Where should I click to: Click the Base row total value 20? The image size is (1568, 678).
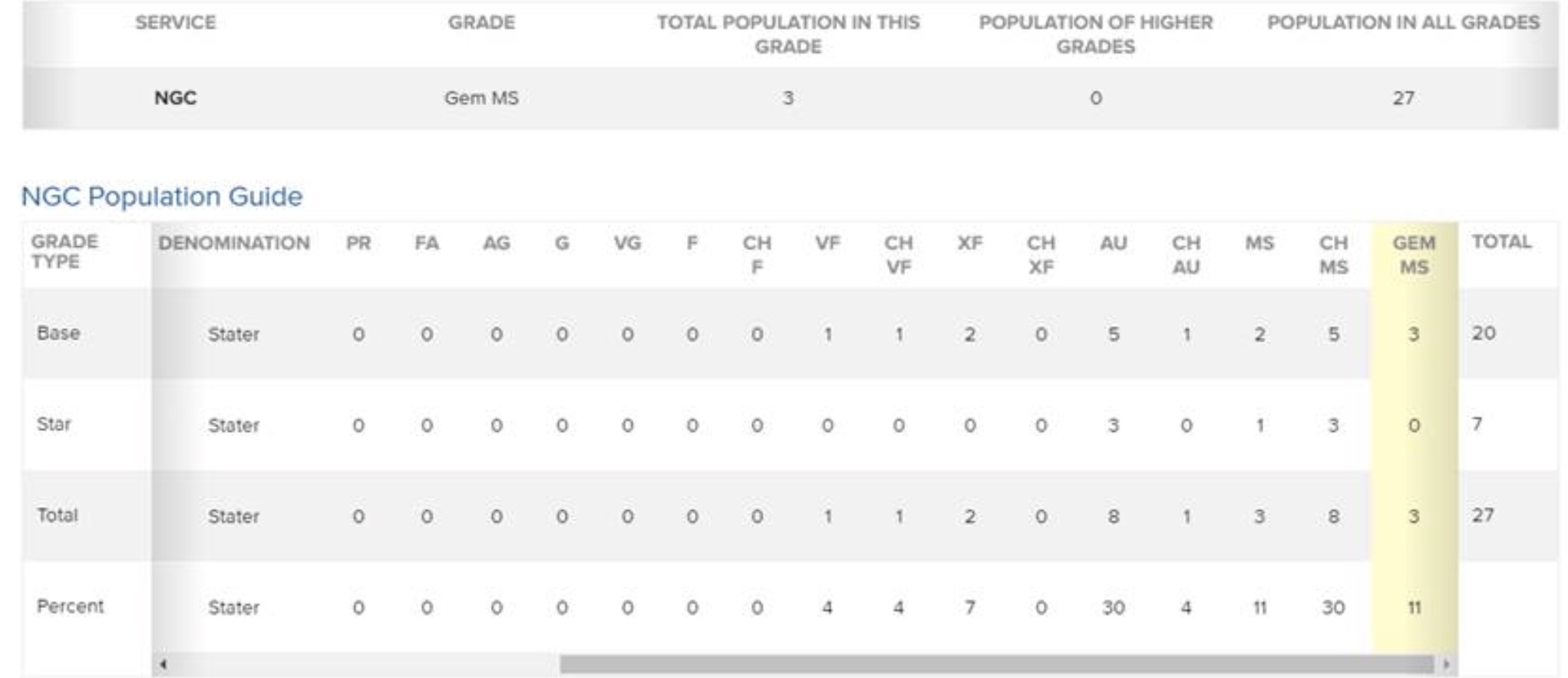click(x=1484, y=333)
